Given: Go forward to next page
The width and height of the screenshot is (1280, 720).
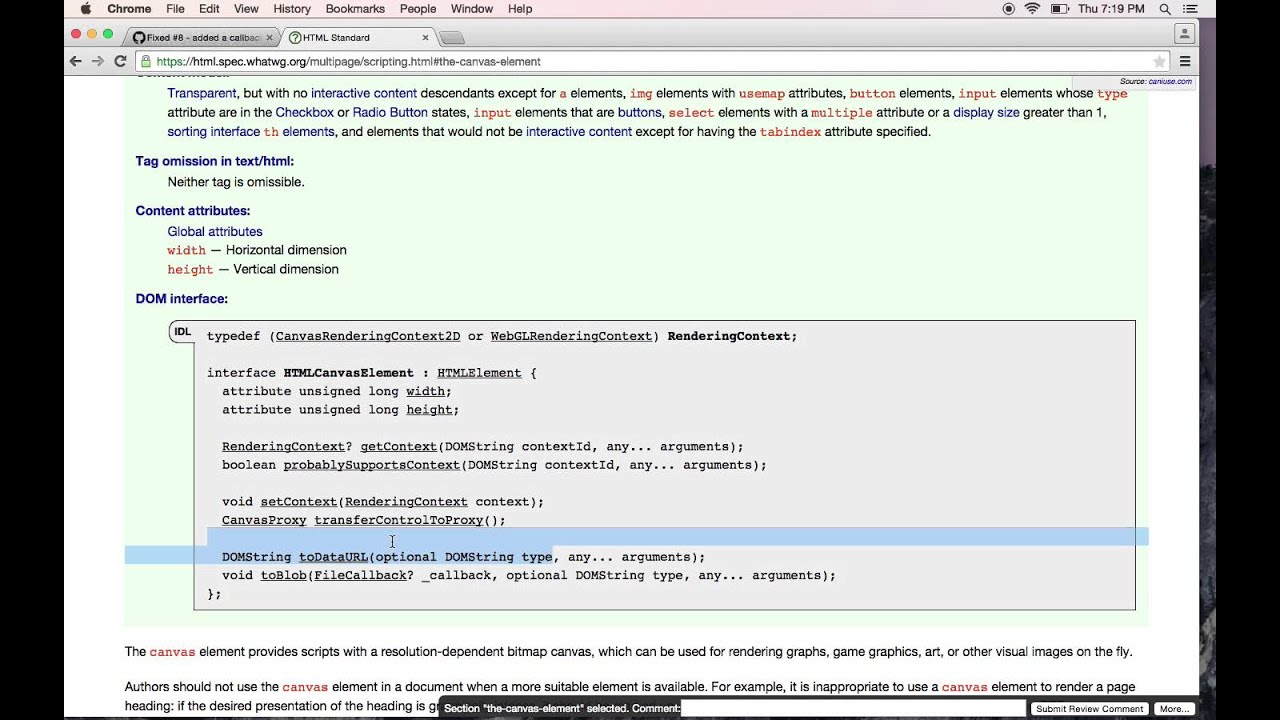Looking at the screenshot, I should [x=97, y=62].
